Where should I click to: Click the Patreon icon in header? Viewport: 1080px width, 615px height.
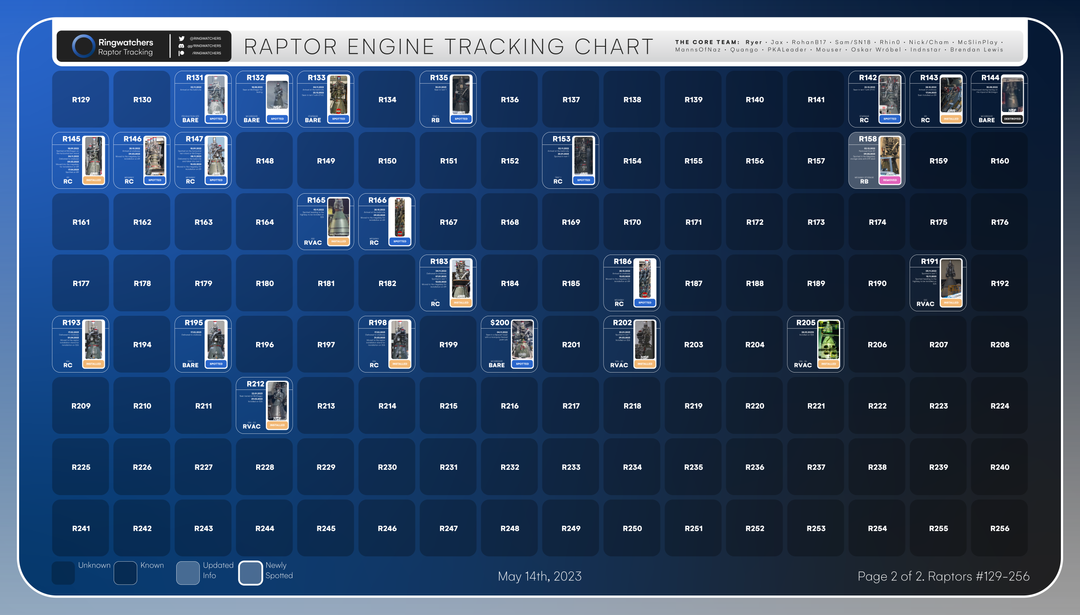point(182,54)
